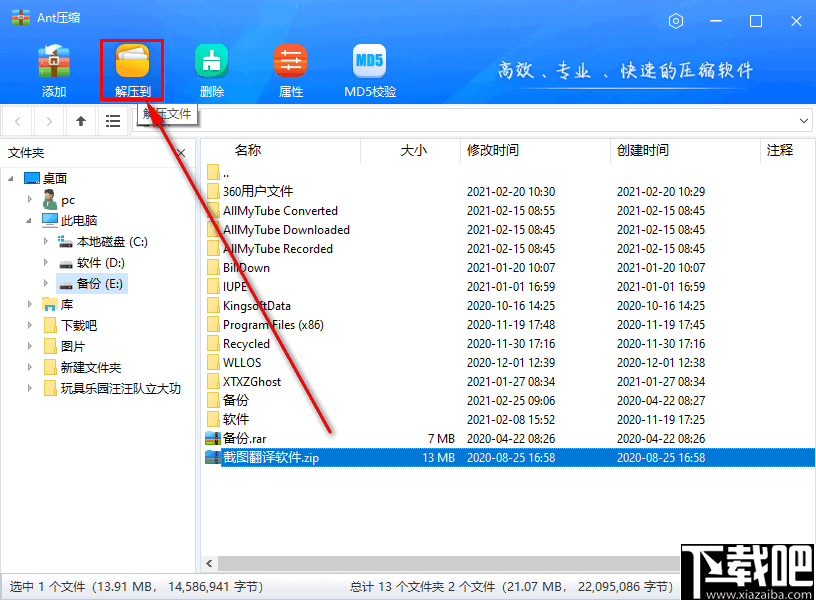Screen dimensions: 816x600
Task: Select the '..' parent folder row
Action: pyautogui.click(x=508, y=173)
